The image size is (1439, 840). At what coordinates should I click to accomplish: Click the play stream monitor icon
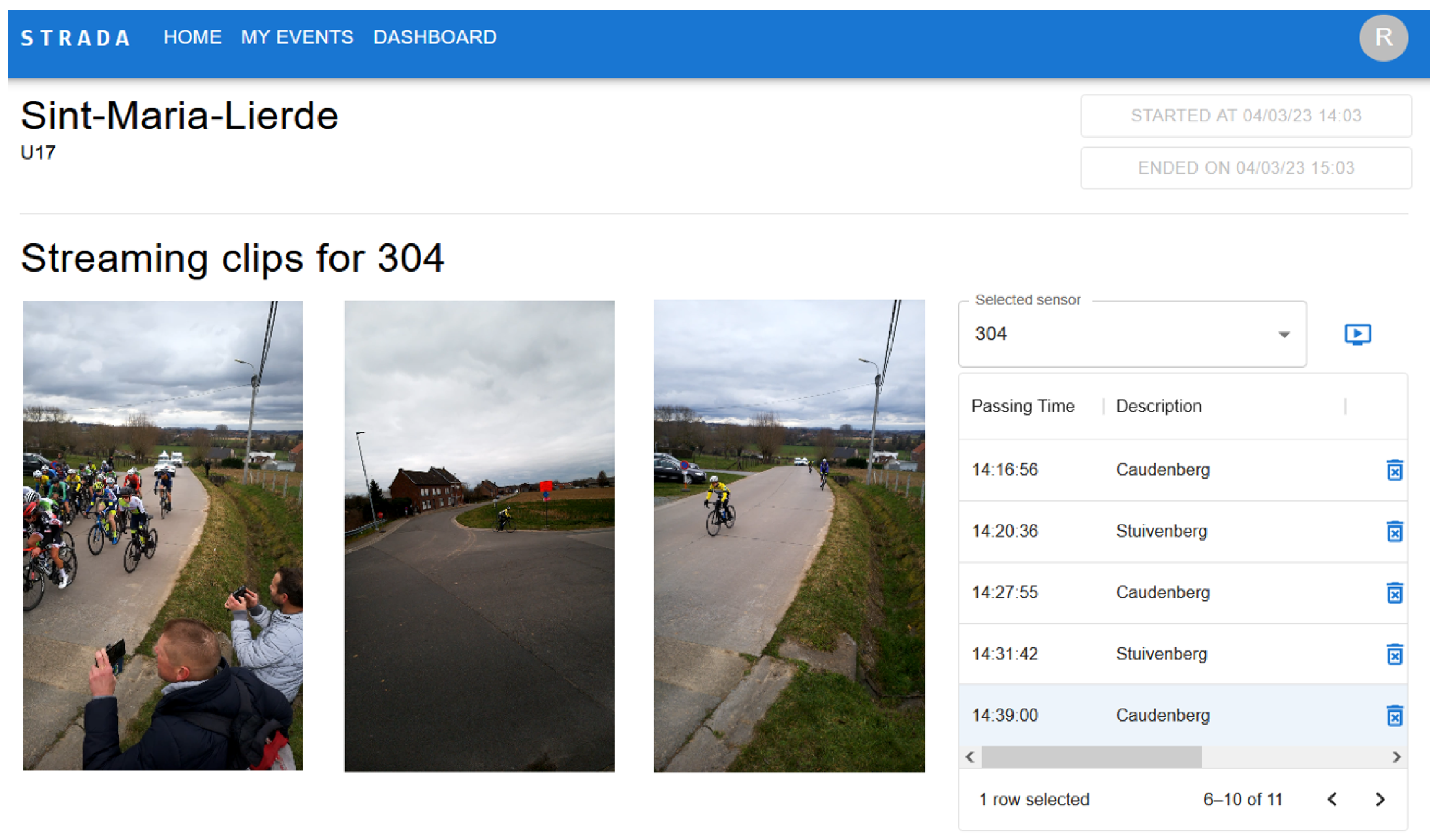1357,335
